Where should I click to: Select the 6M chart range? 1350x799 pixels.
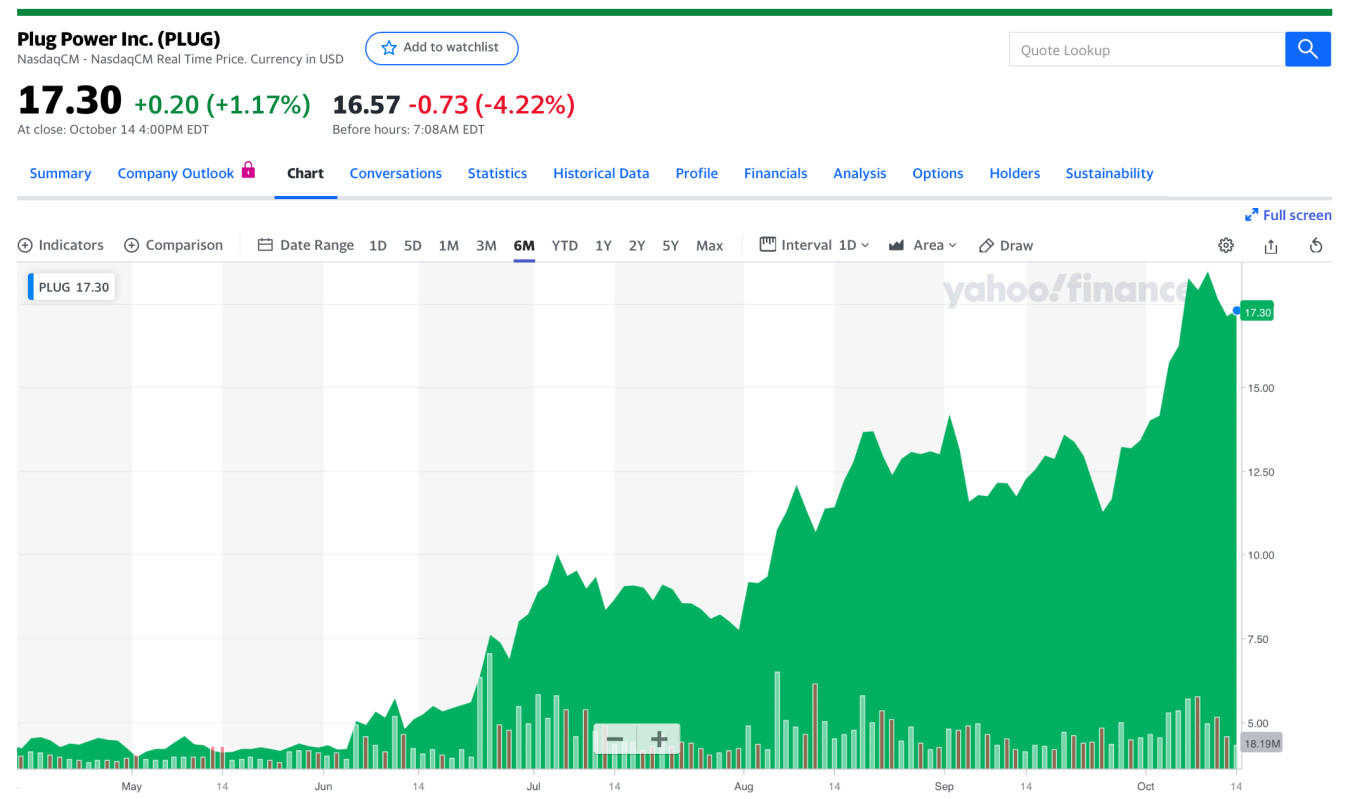[524, 245]
